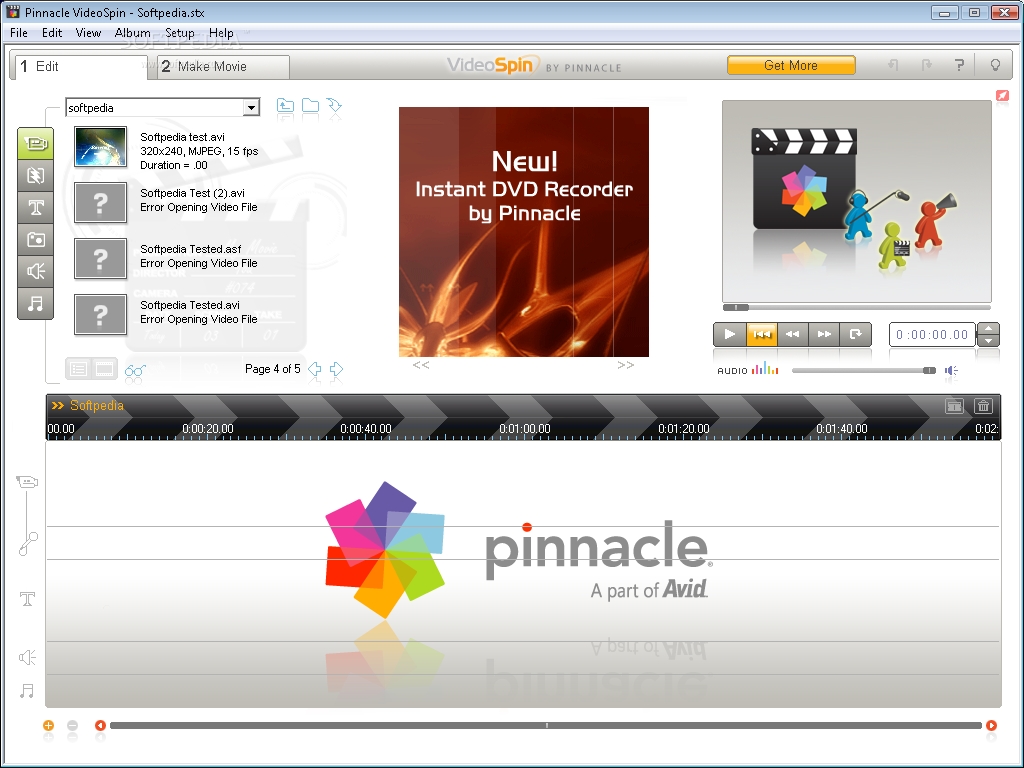
Task: Open the Setup menu
Action: [x=180, y=33]
